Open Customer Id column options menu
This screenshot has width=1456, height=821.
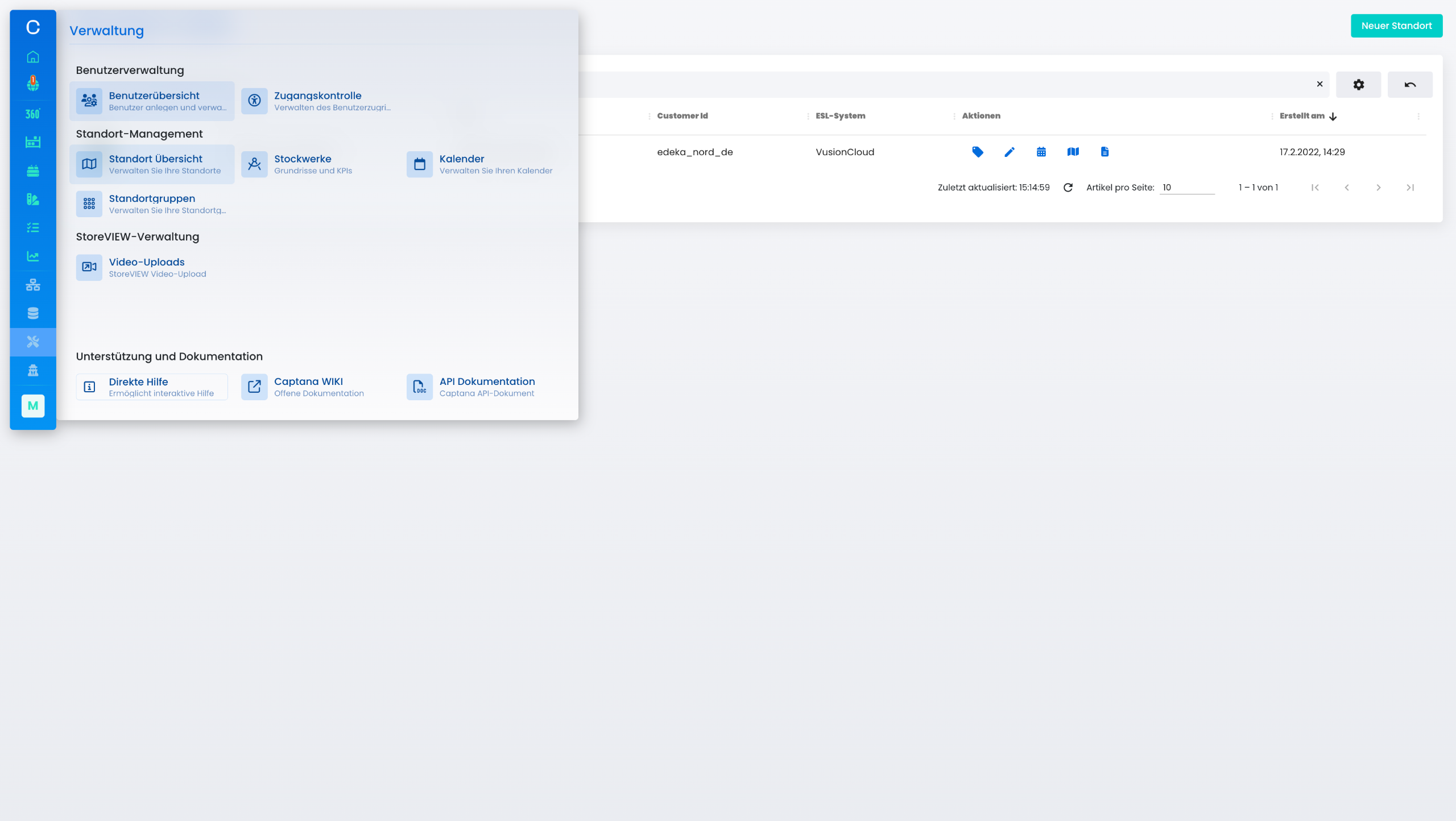coord(650,117)
